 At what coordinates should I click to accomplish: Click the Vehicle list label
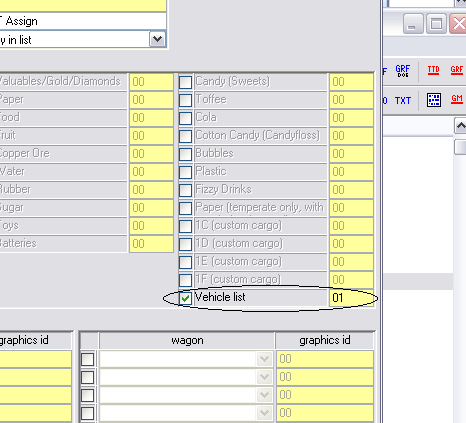click(x=220, y=297)
